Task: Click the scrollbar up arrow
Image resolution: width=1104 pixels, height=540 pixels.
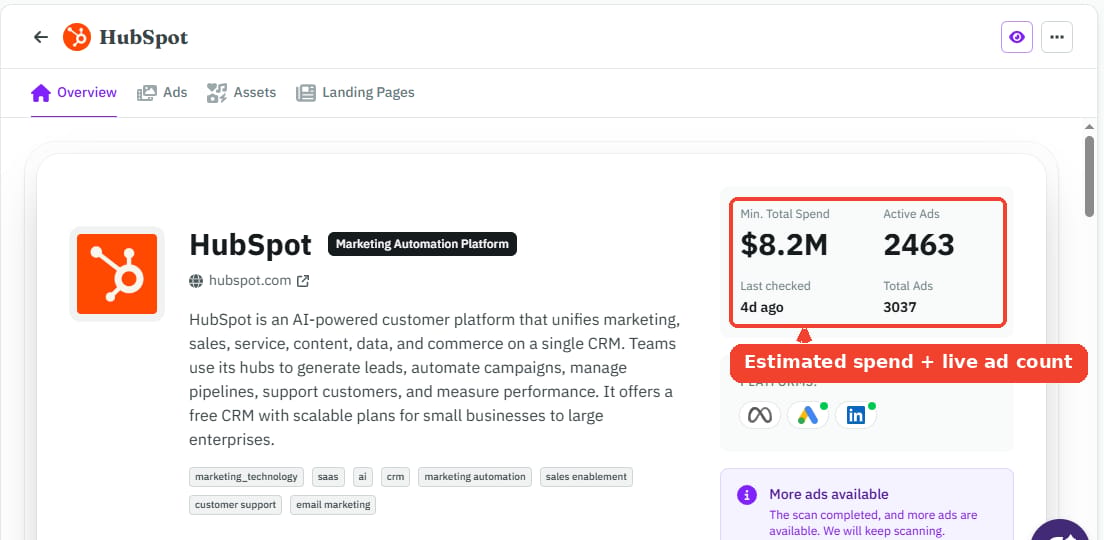Action: click(x=1089, y=126)
